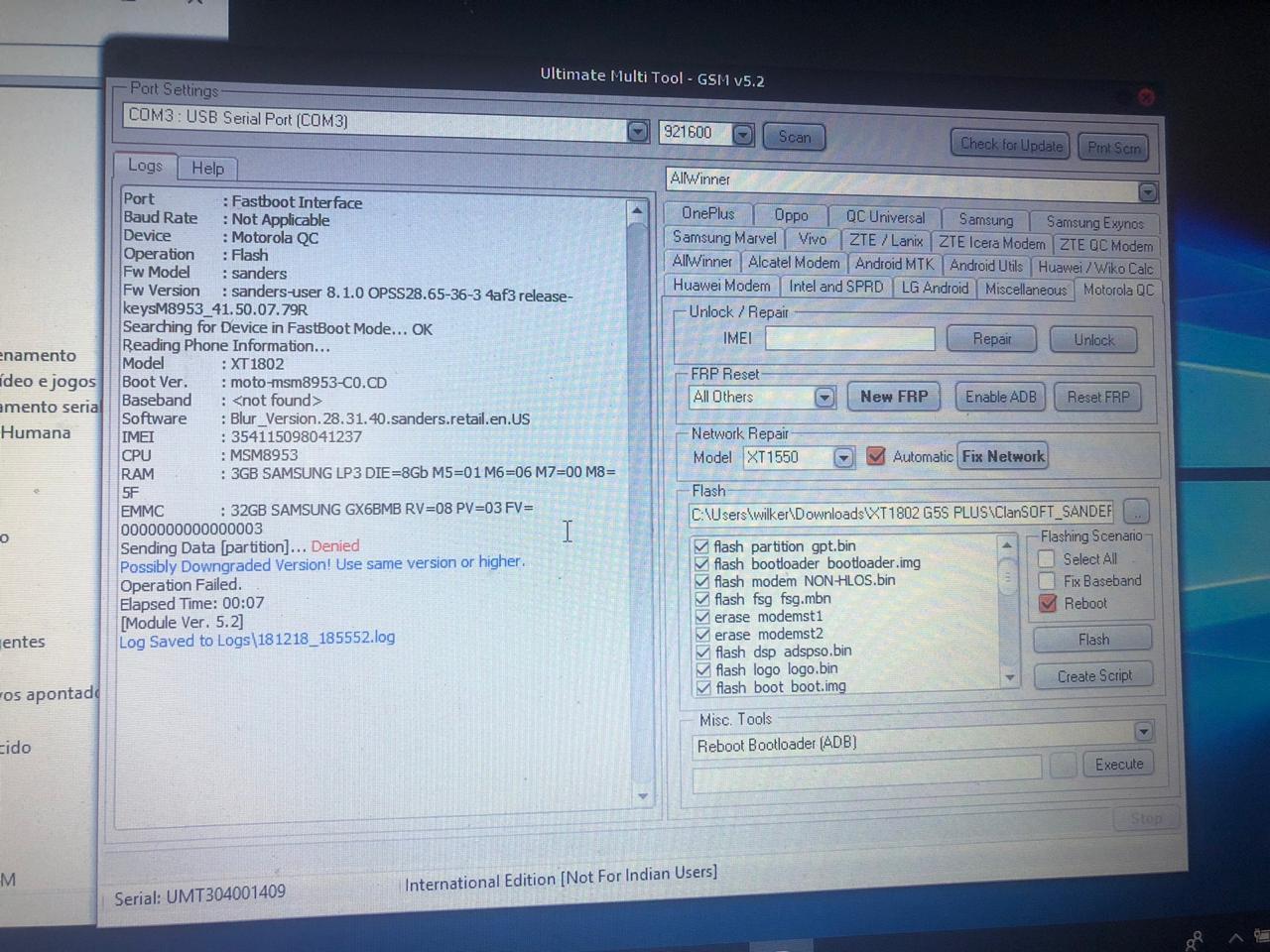The width and height of the screenshot is (1270, 952).
Task: Select the Miscellaneous tab
Action: tap(1026, 290)
